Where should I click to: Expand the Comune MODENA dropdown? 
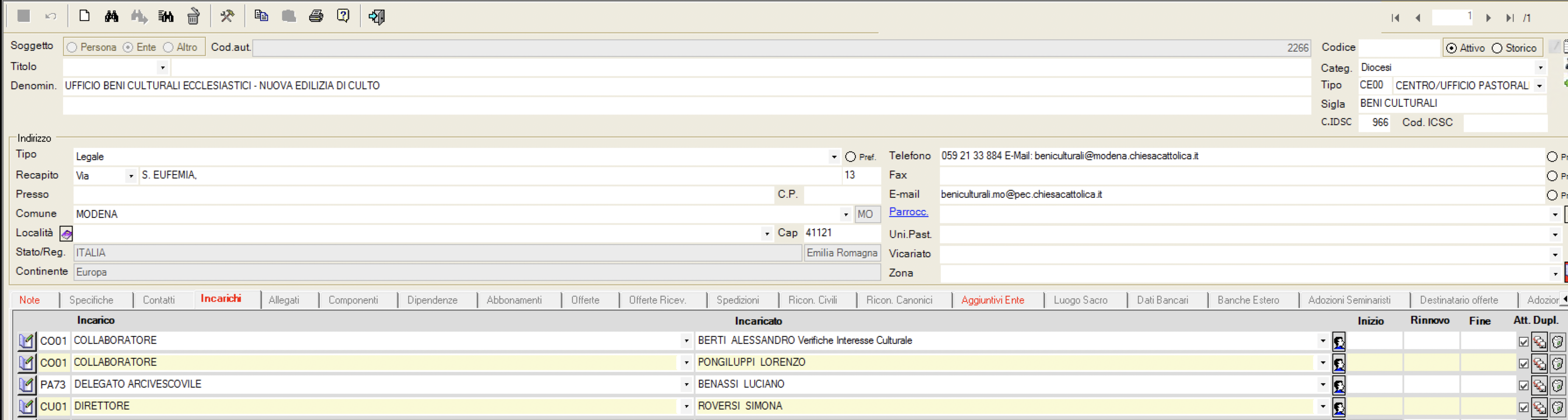point(845,214)
